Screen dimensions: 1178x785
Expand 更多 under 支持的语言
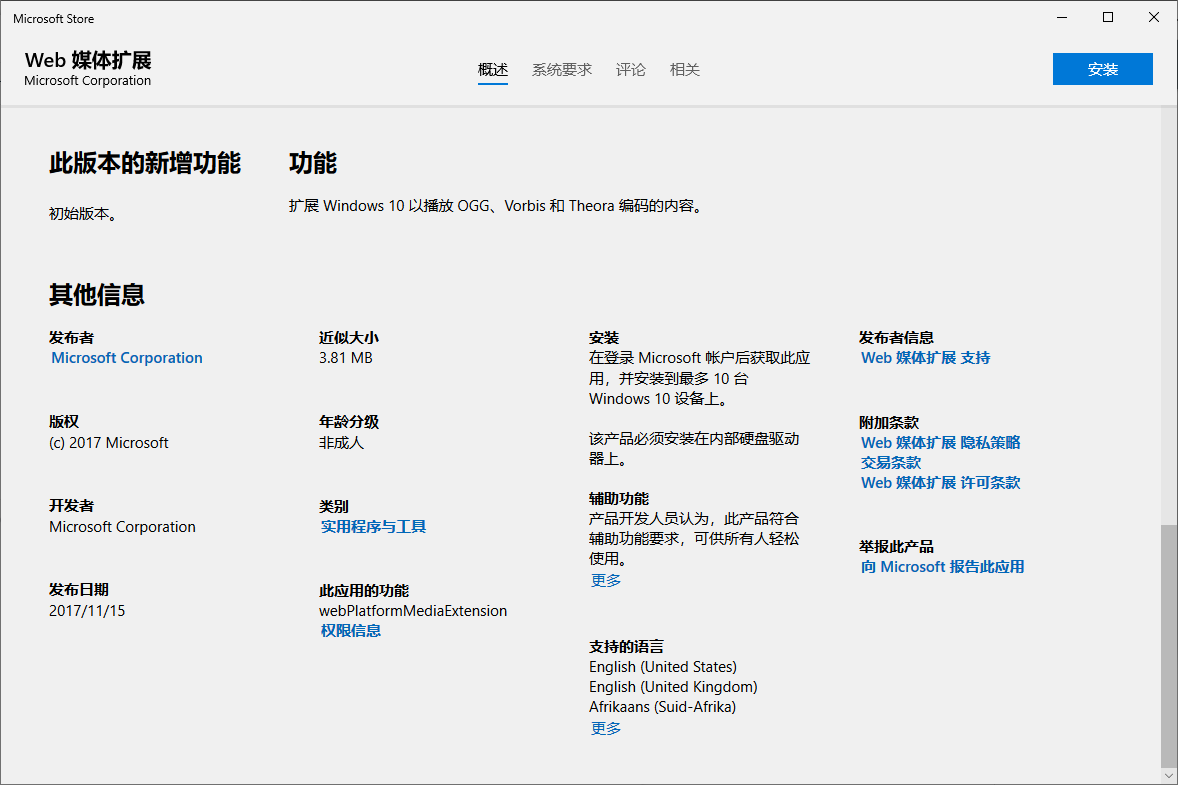(605, 728)
